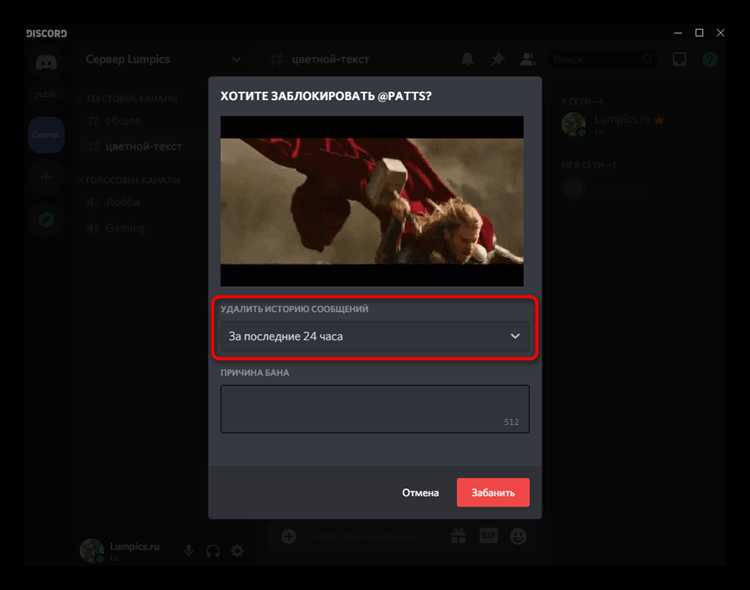Click the Thor GIF preview in dialog
Screen dimensions: 750x590
tap(372, 201)
